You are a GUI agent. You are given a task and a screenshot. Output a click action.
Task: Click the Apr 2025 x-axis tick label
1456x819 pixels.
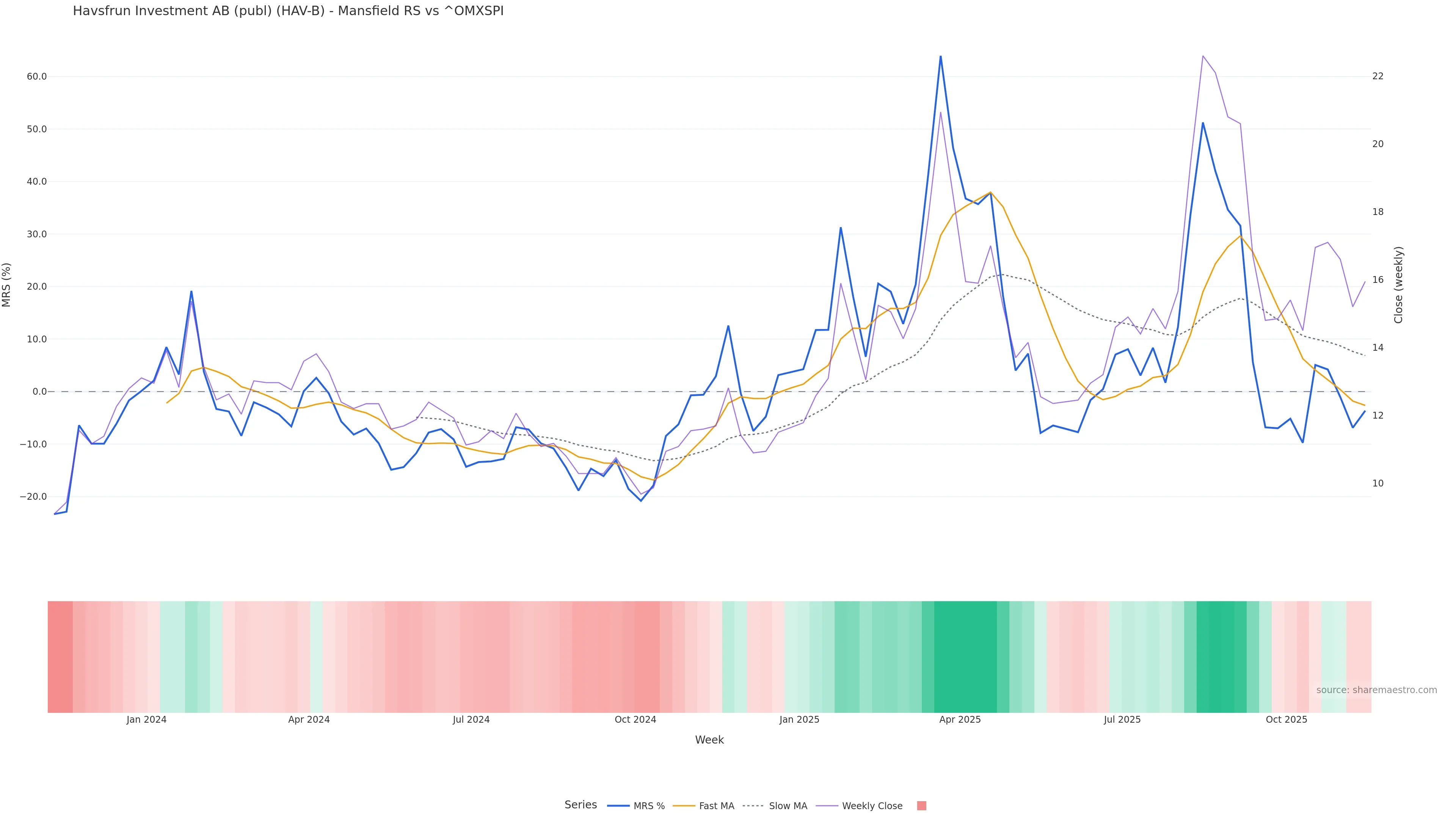(960, 720)
